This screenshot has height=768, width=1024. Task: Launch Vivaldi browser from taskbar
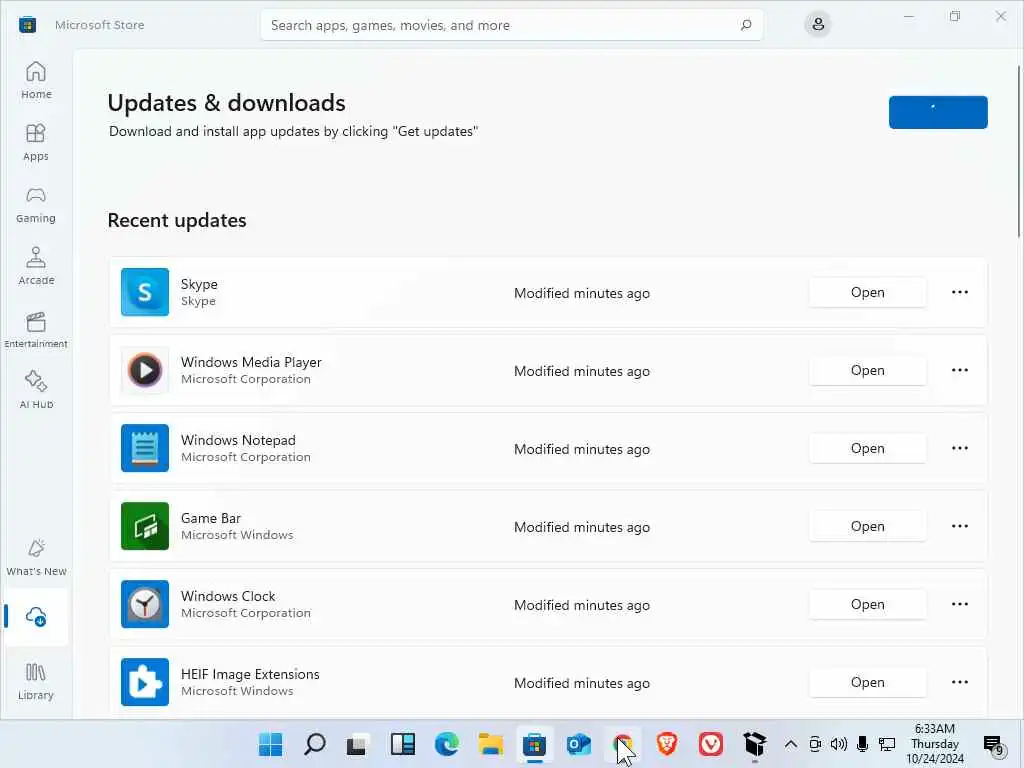point(711,744)
